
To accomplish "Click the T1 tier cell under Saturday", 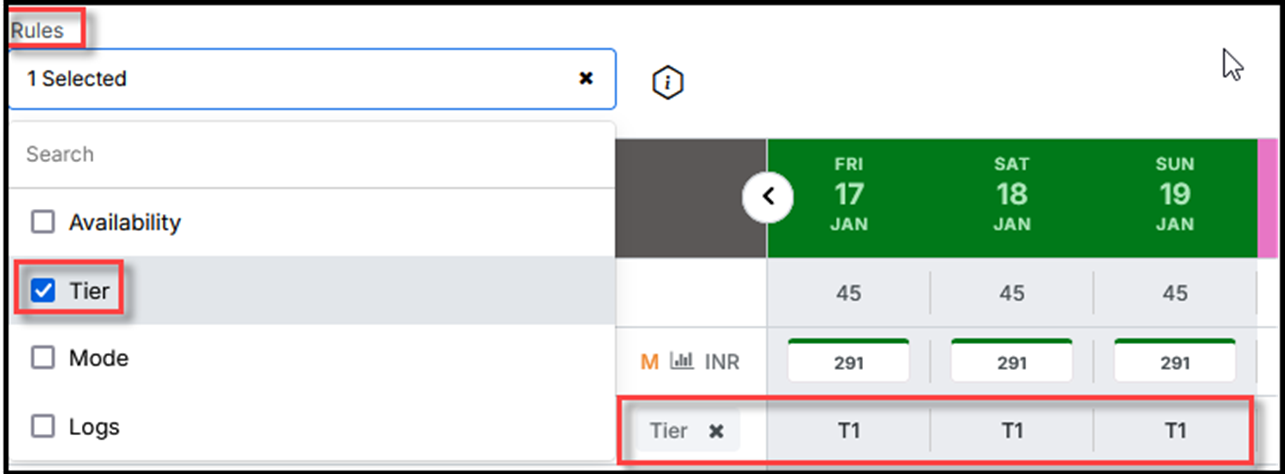I will (x=1012, y=431).
